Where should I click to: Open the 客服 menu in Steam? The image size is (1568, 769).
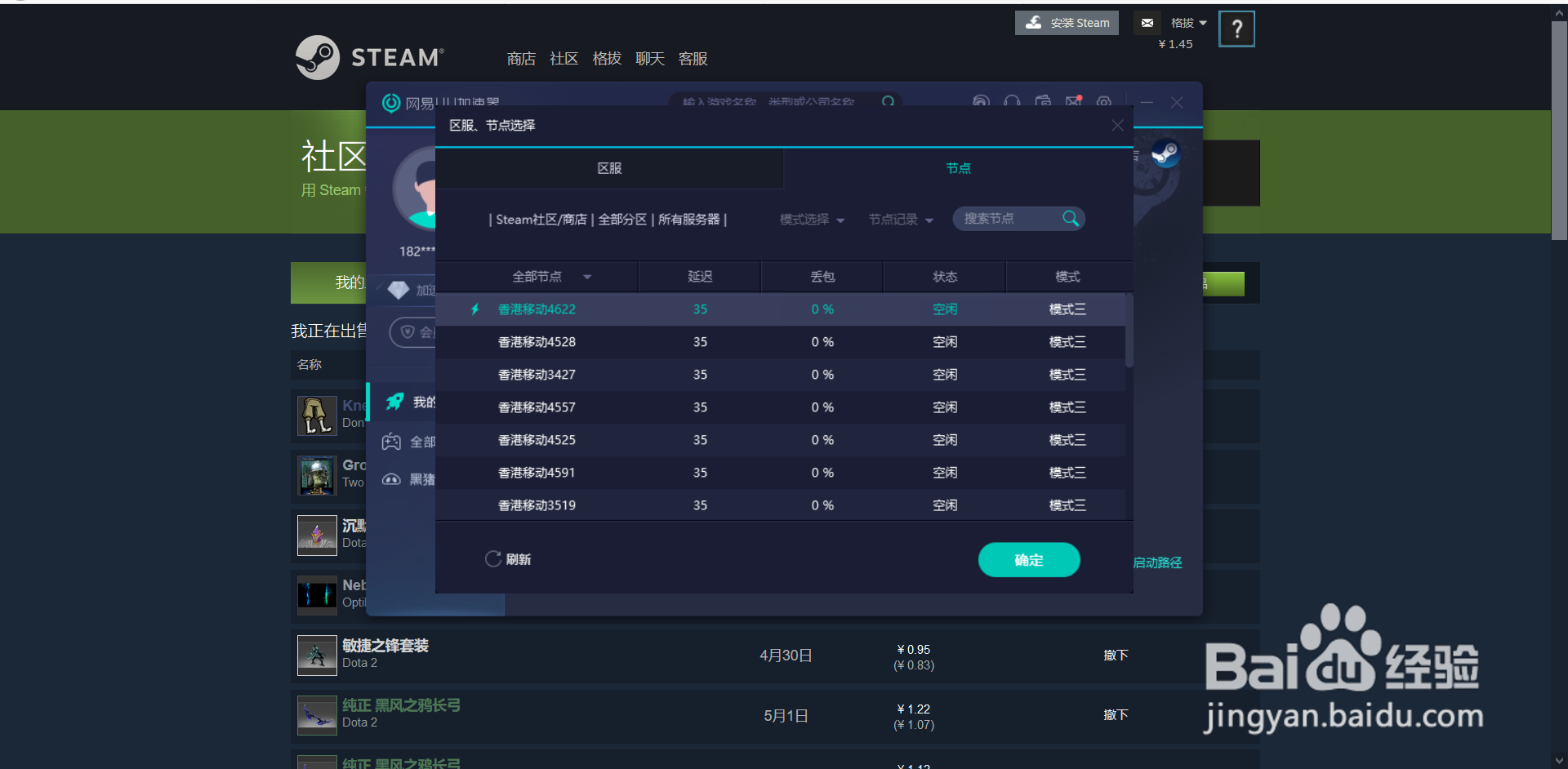(x=693, y=59)
